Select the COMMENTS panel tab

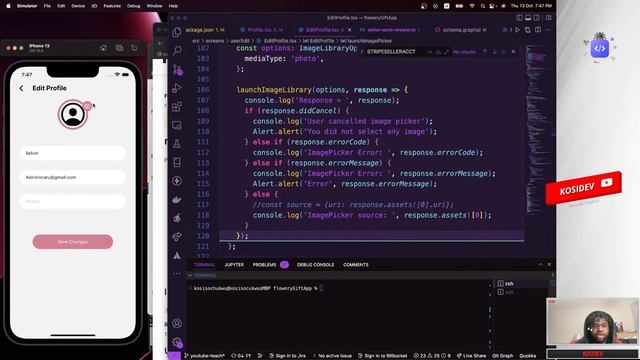(356, 265)
